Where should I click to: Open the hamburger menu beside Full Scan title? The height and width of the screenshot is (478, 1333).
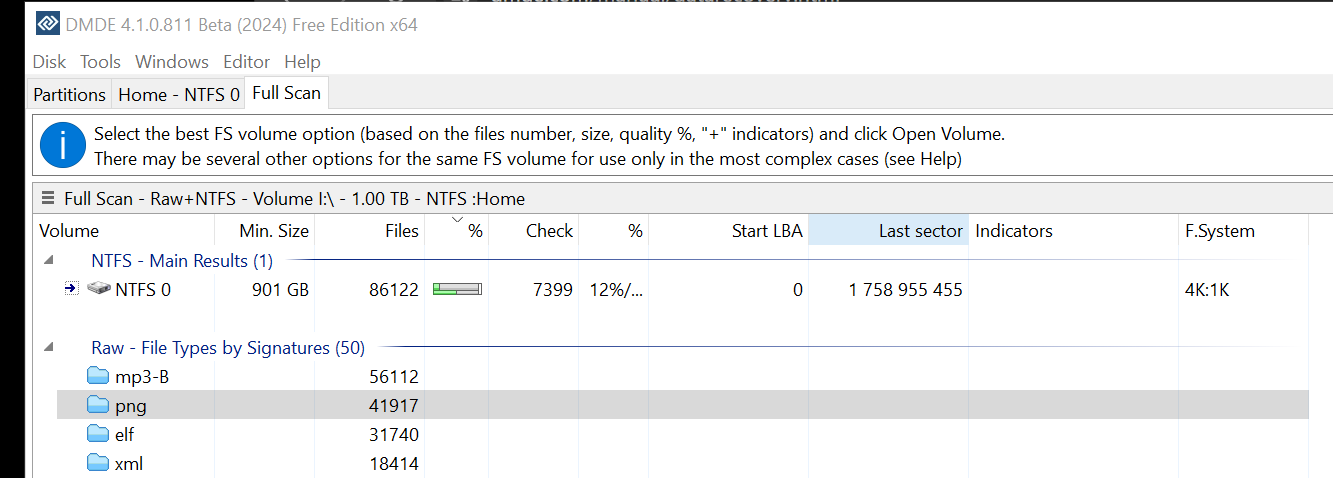[x=48, y=198]
